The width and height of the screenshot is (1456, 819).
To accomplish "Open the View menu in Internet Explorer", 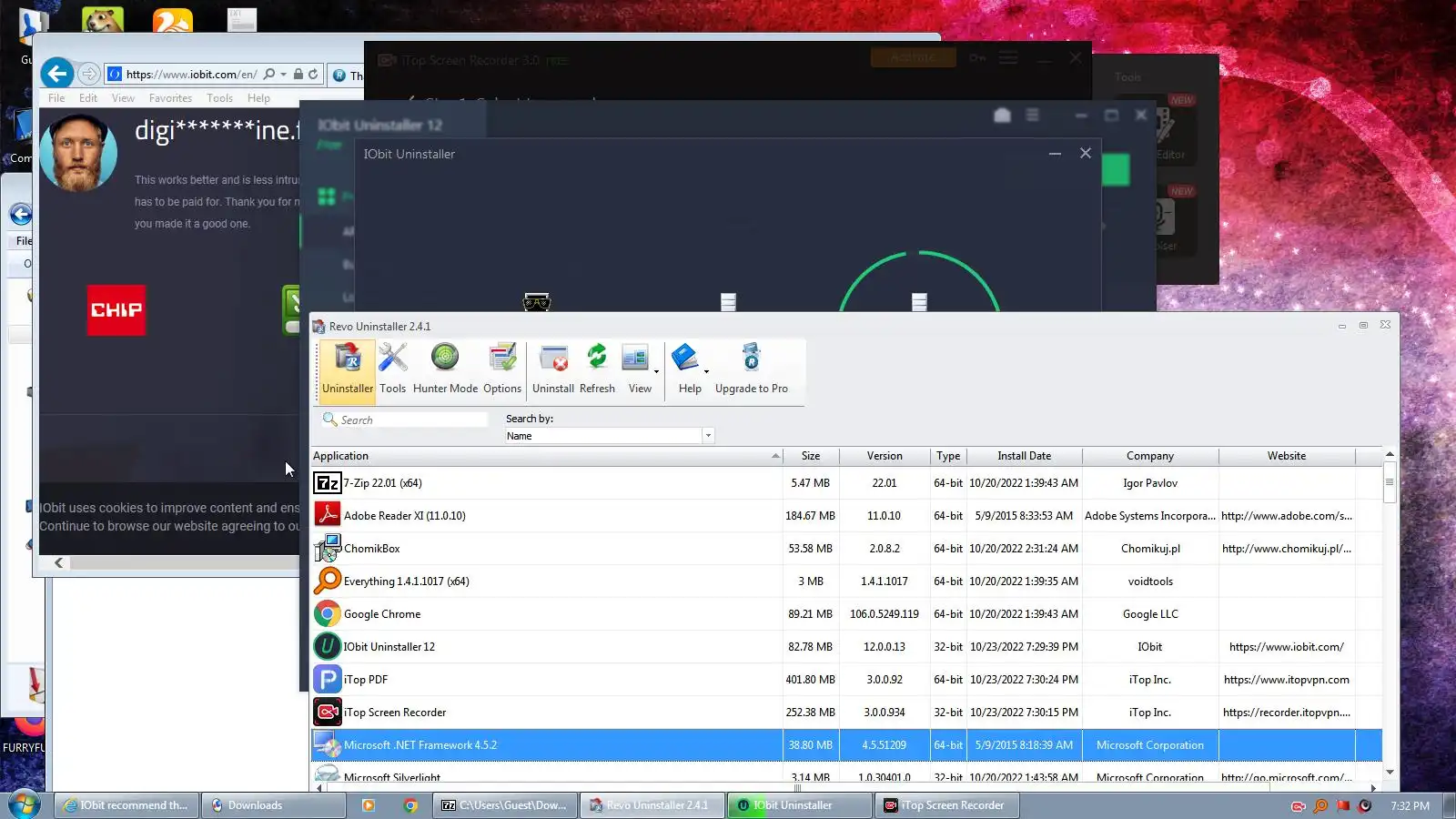I will pyautogui.click(x=123, y=98).
